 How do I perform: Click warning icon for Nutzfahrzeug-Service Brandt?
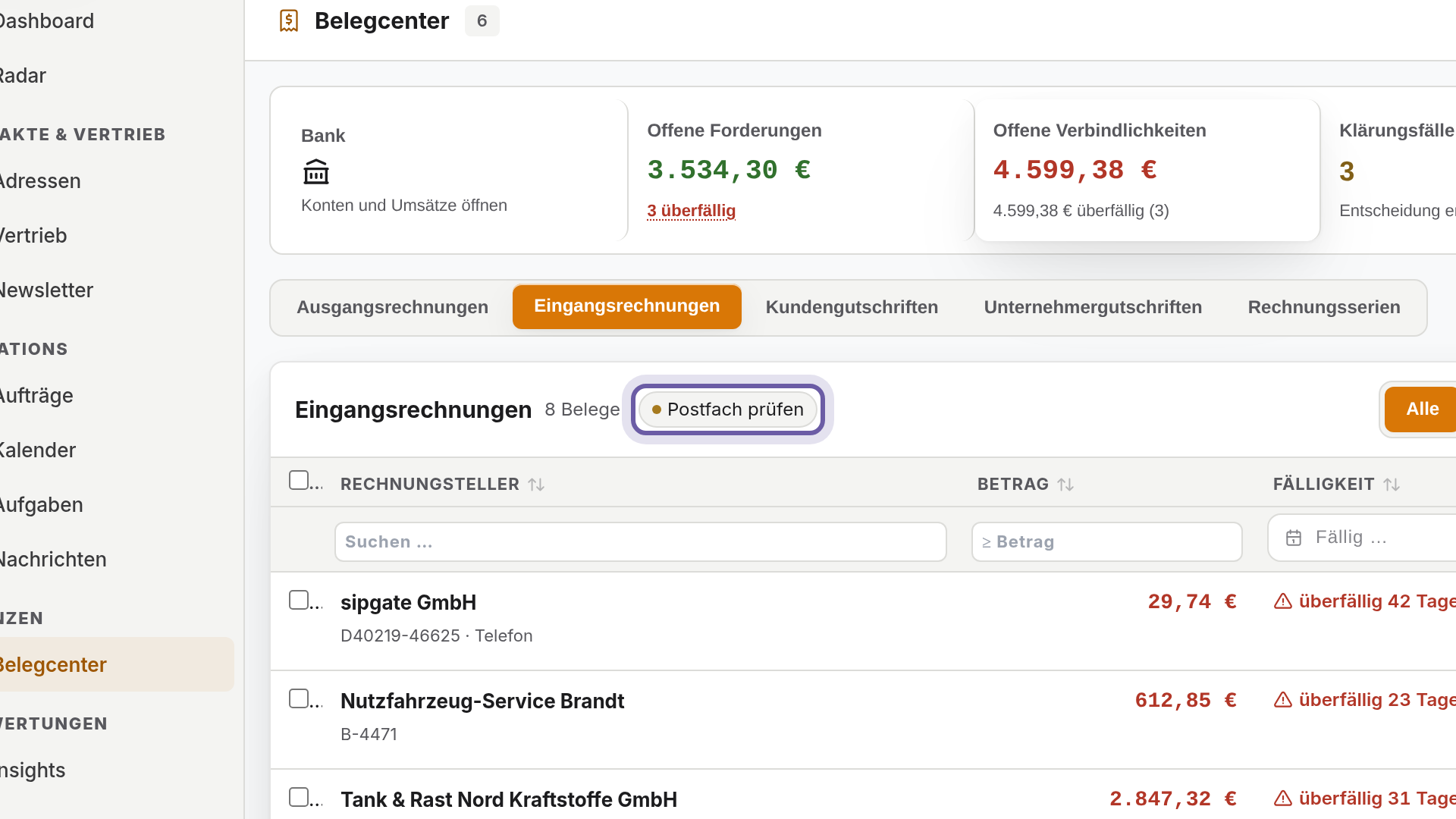pyautogui.click(x=1283, y=700)
